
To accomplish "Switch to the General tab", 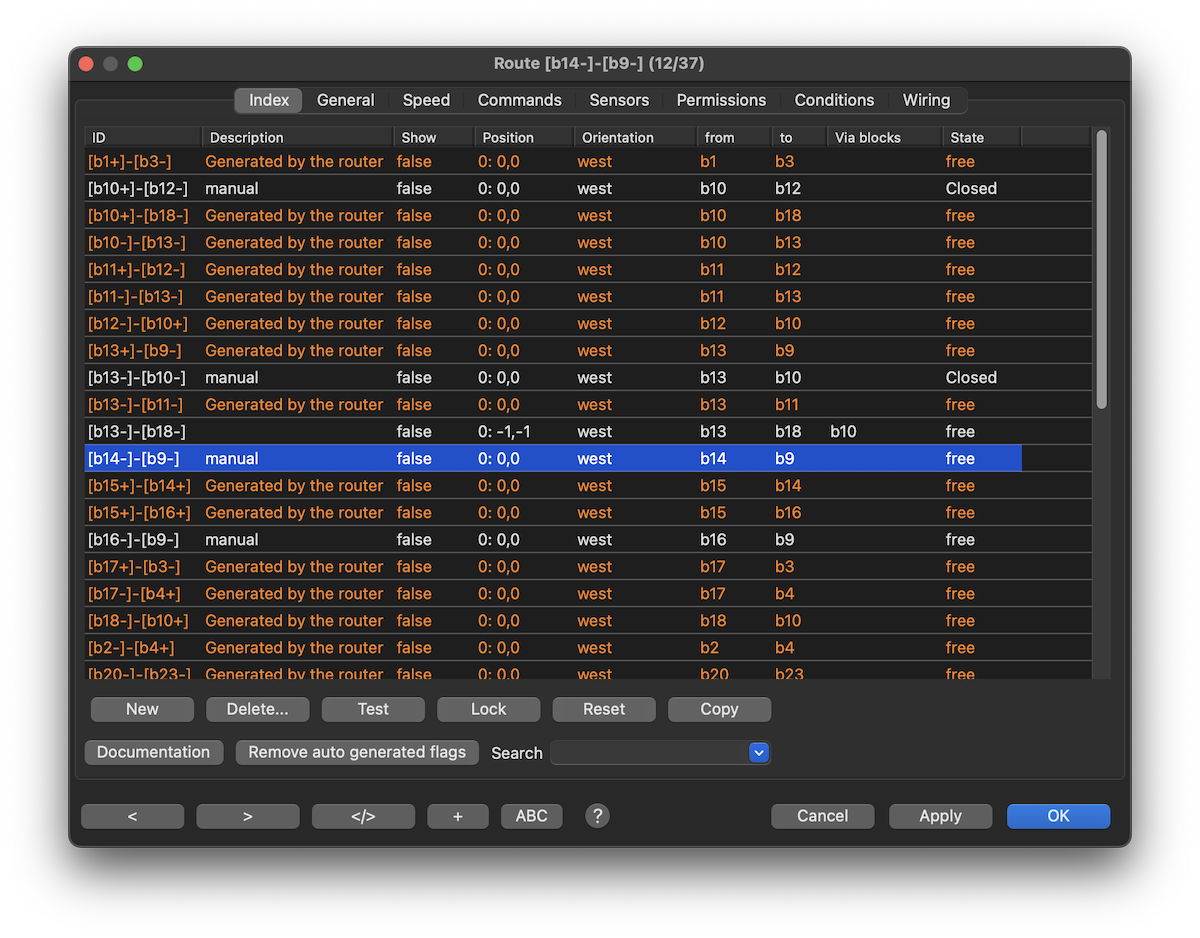I will click(x=345, y=100).
